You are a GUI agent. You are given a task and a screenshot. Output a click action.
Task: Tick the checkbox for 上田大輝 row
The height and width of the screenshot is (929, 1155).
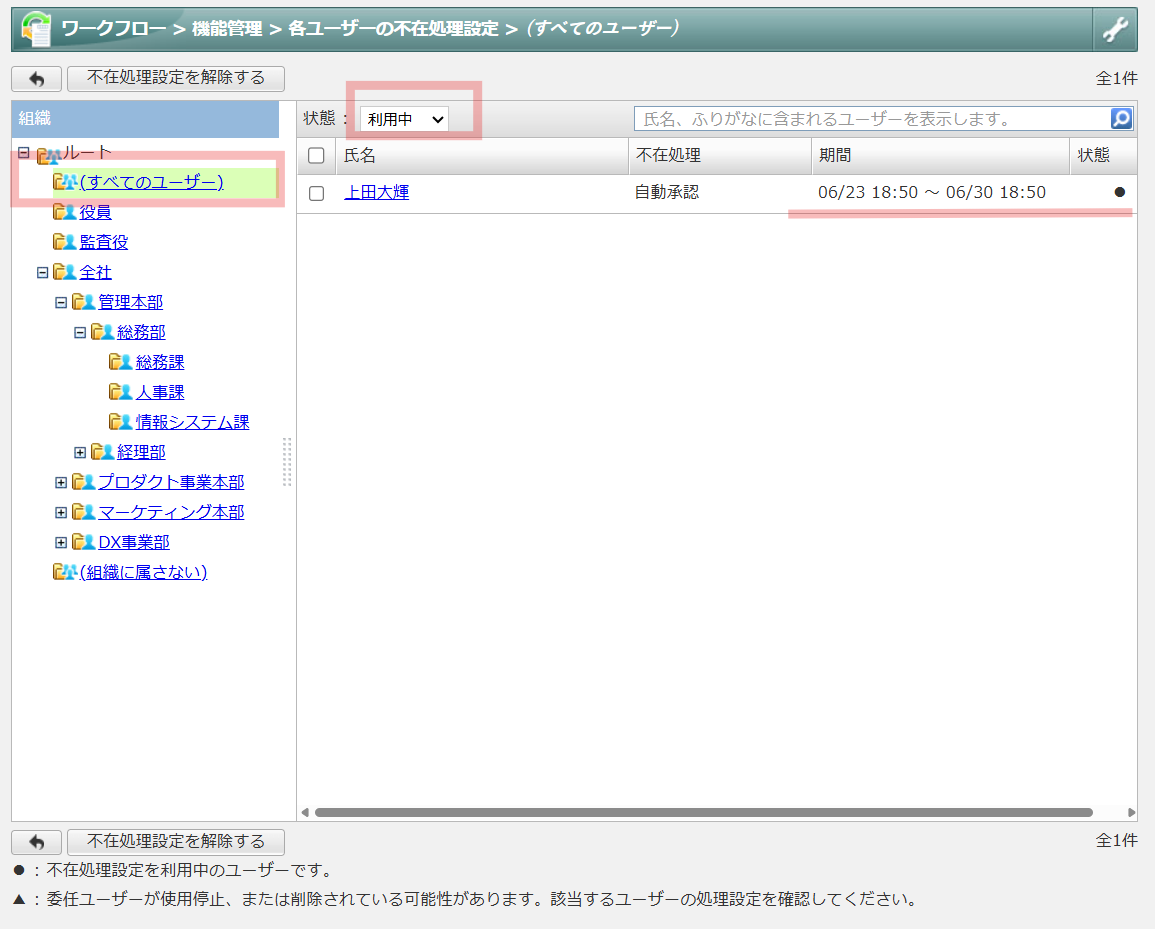[x=316, y=193]
